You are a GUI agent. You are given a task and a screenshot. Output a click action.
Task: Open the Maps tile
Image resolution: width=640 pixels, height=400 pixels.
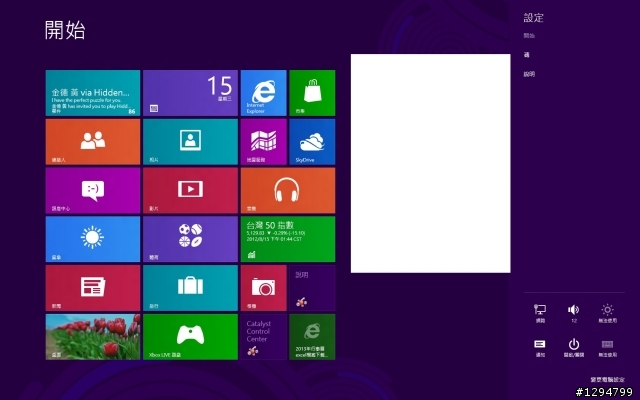coord(263,142)
